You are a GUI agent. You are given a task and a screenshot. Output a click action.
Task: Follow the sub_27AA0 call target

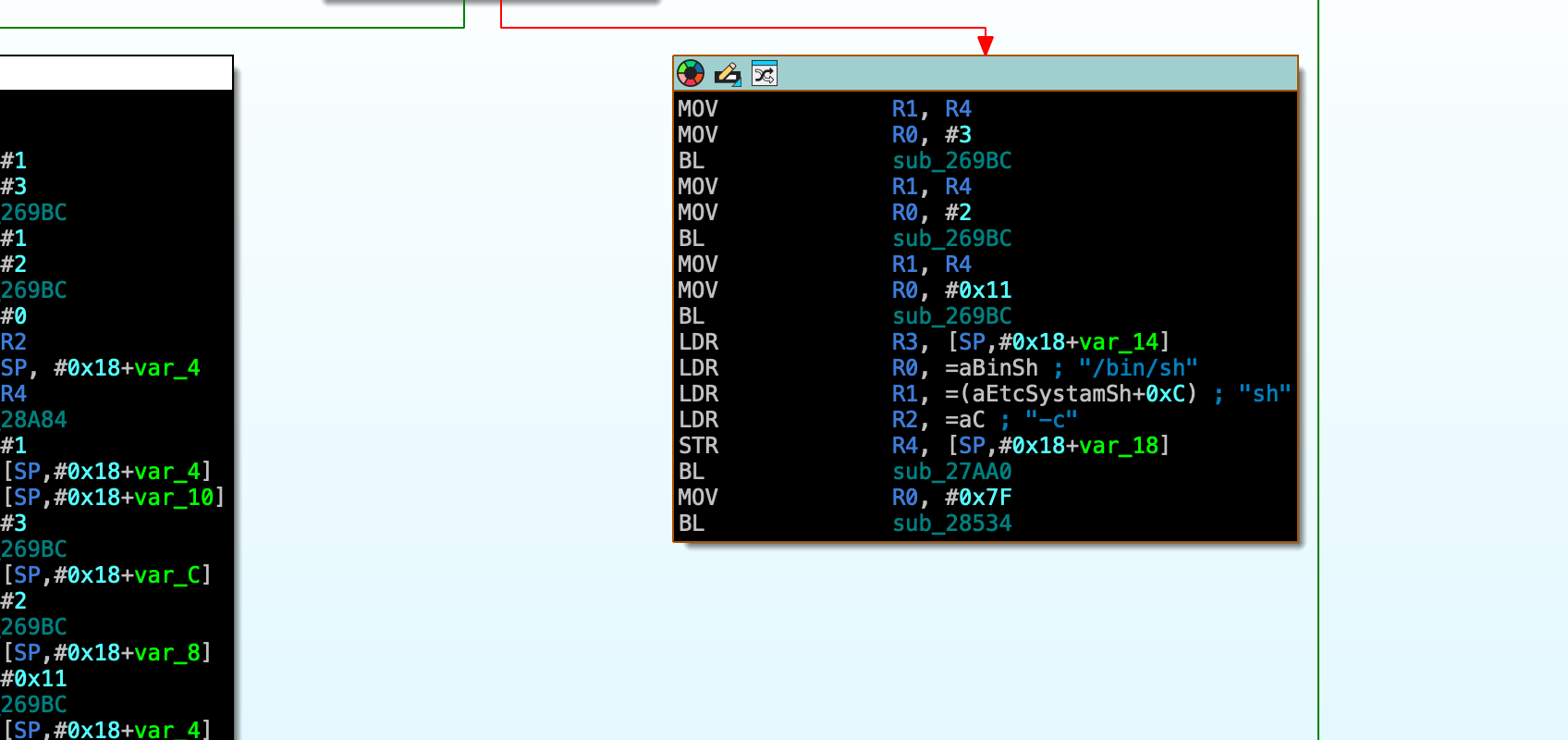tap(952, 472)
